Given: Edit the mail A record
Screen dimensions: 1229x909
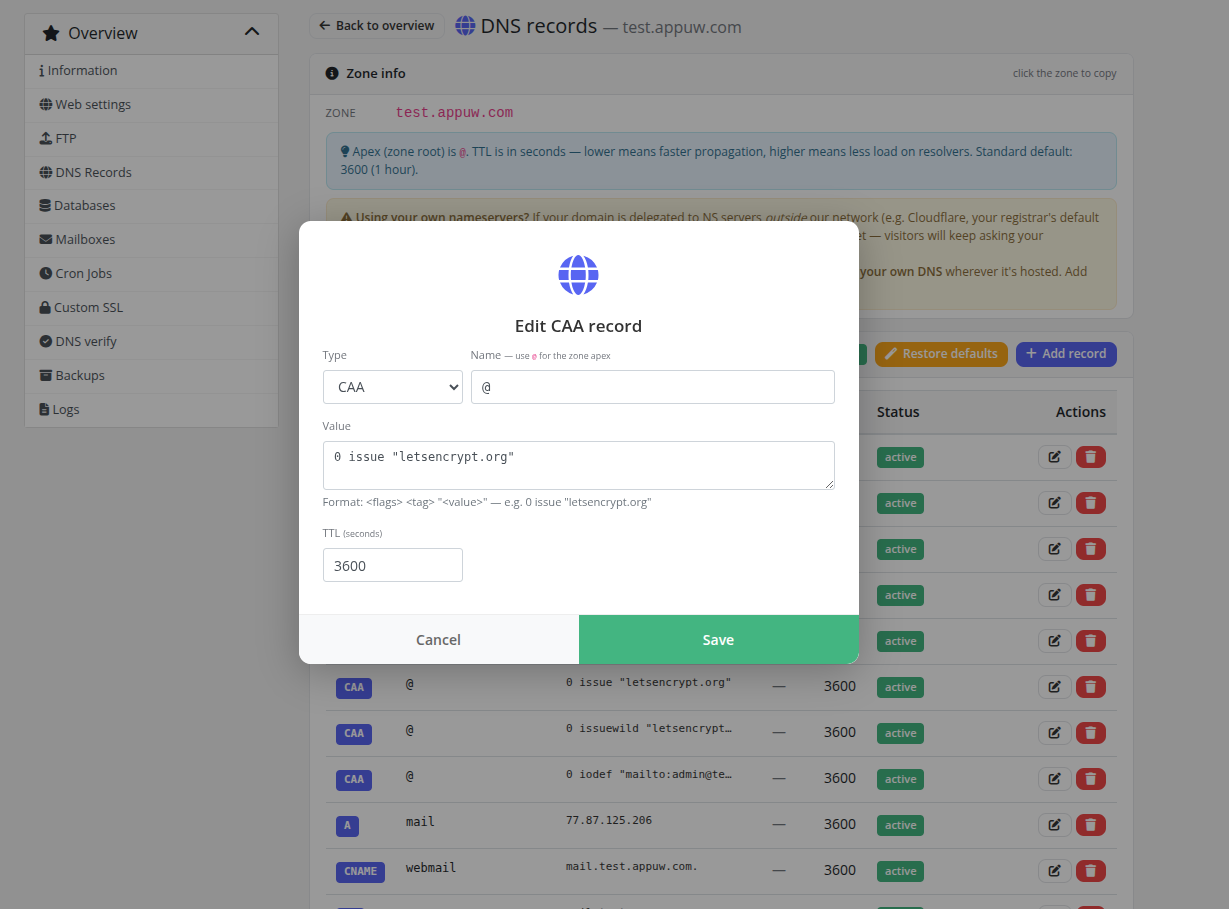Looking at the screenshot, I should [1054, 825].
